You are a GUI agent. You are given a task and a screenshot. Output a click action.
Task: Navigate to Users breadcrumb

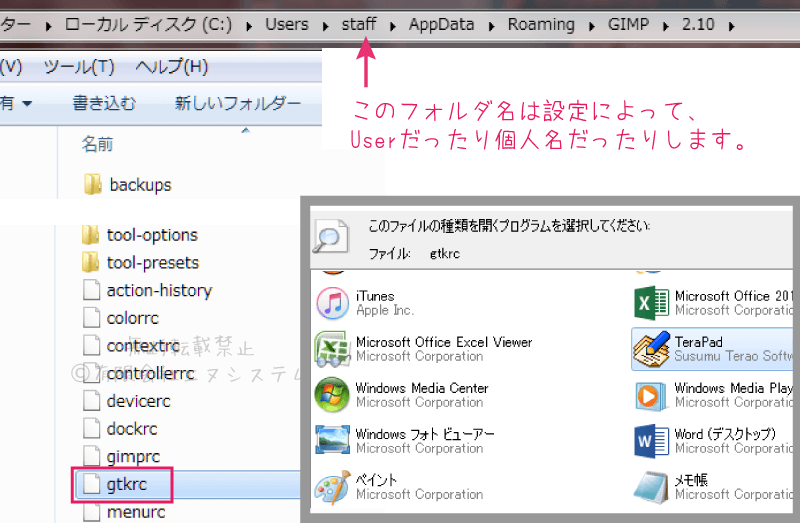287,24
